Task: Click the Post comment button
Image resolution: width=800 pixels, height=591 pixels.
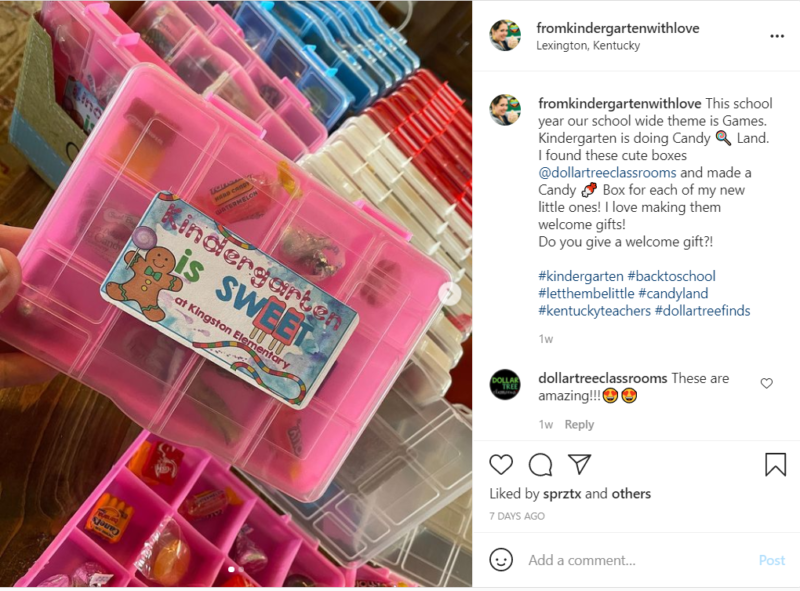Action: click(771, 560)
